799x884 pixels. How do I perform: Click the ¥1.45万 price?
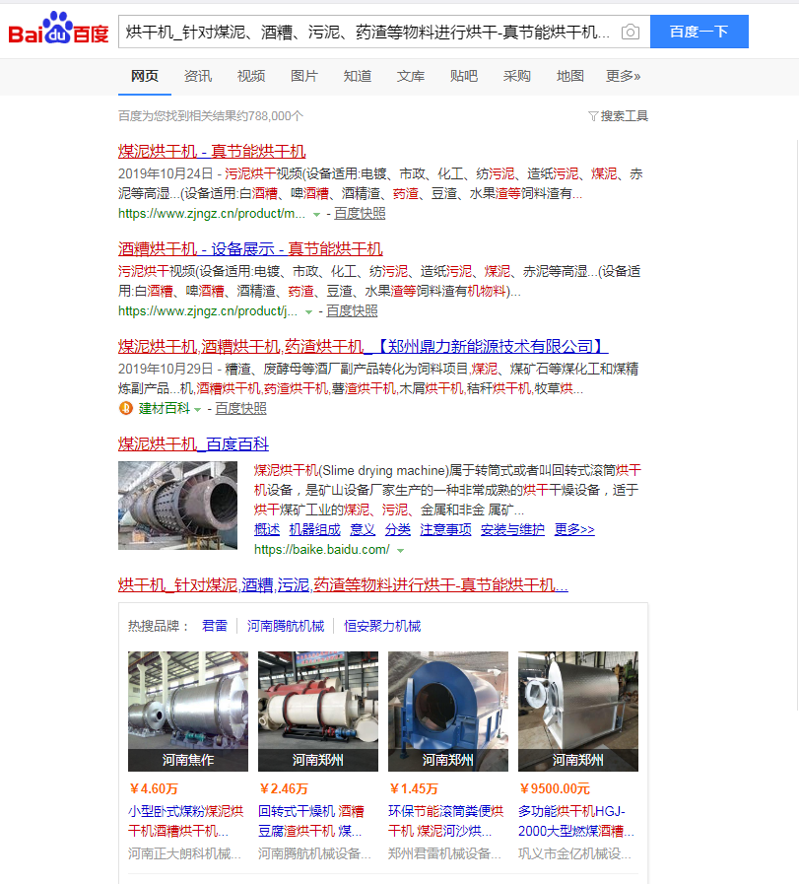413,789
